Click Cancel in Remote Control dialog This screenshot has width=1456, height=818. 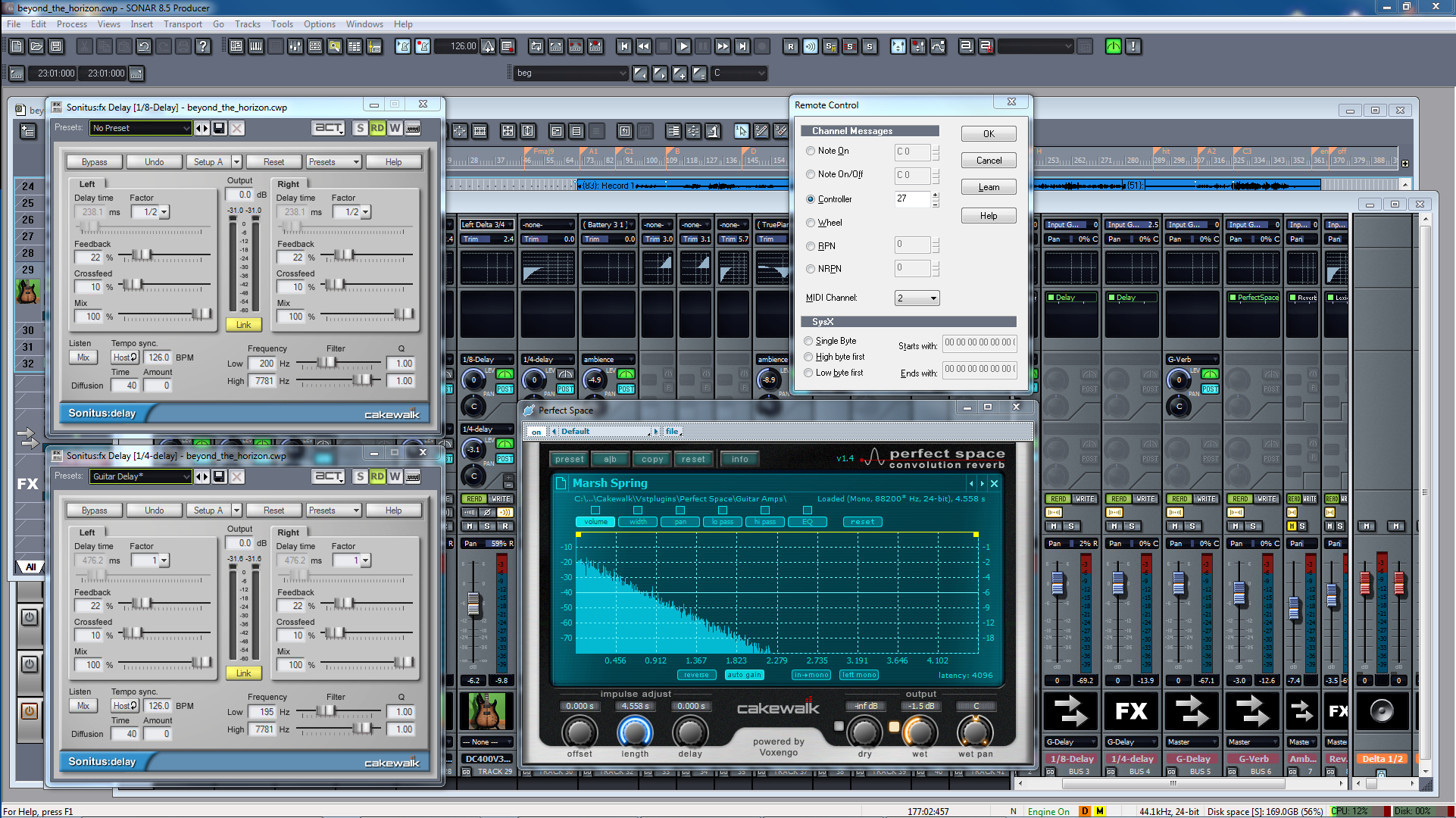(x=989, y=161)
